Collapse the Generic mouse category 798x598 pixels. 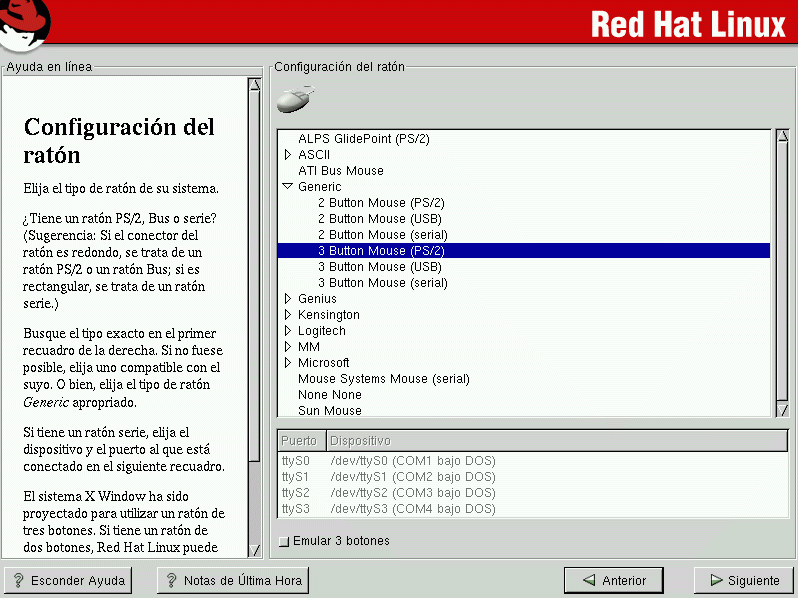[x=287, y=187]
